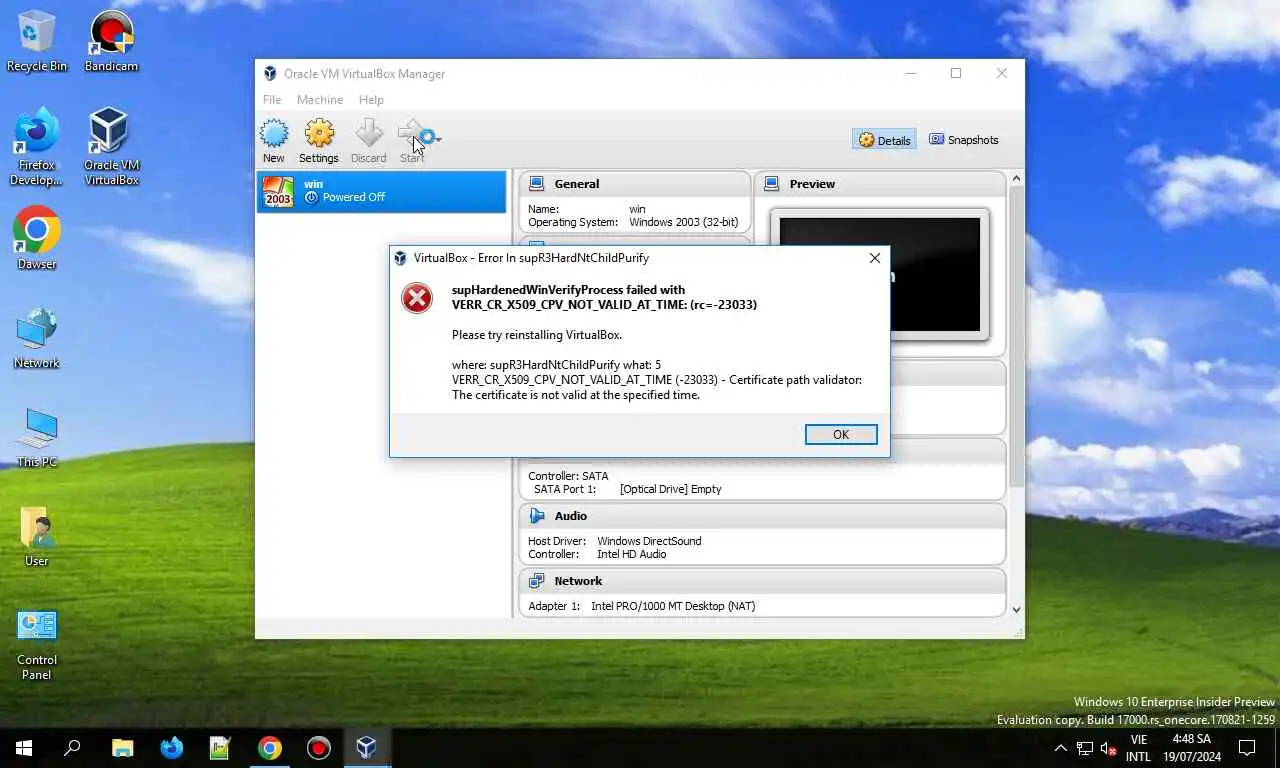Click the New machine toolbar icon

pyautogui.click(x=274, y=141)
